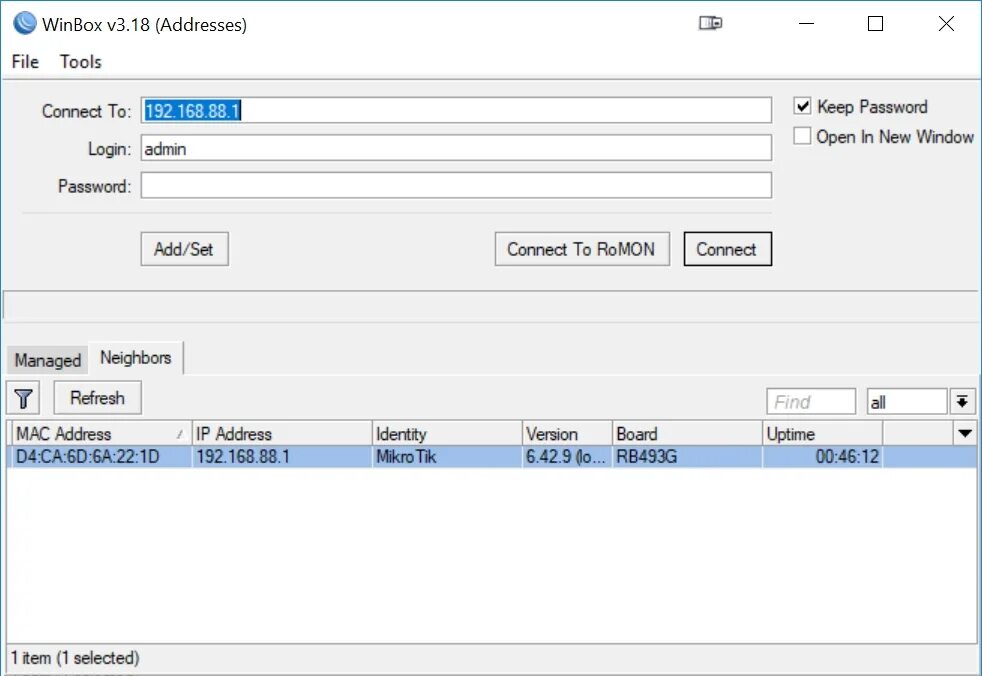Click the Login input field
The width and height of the screenshot is (982, 676).
pos(456,148)
